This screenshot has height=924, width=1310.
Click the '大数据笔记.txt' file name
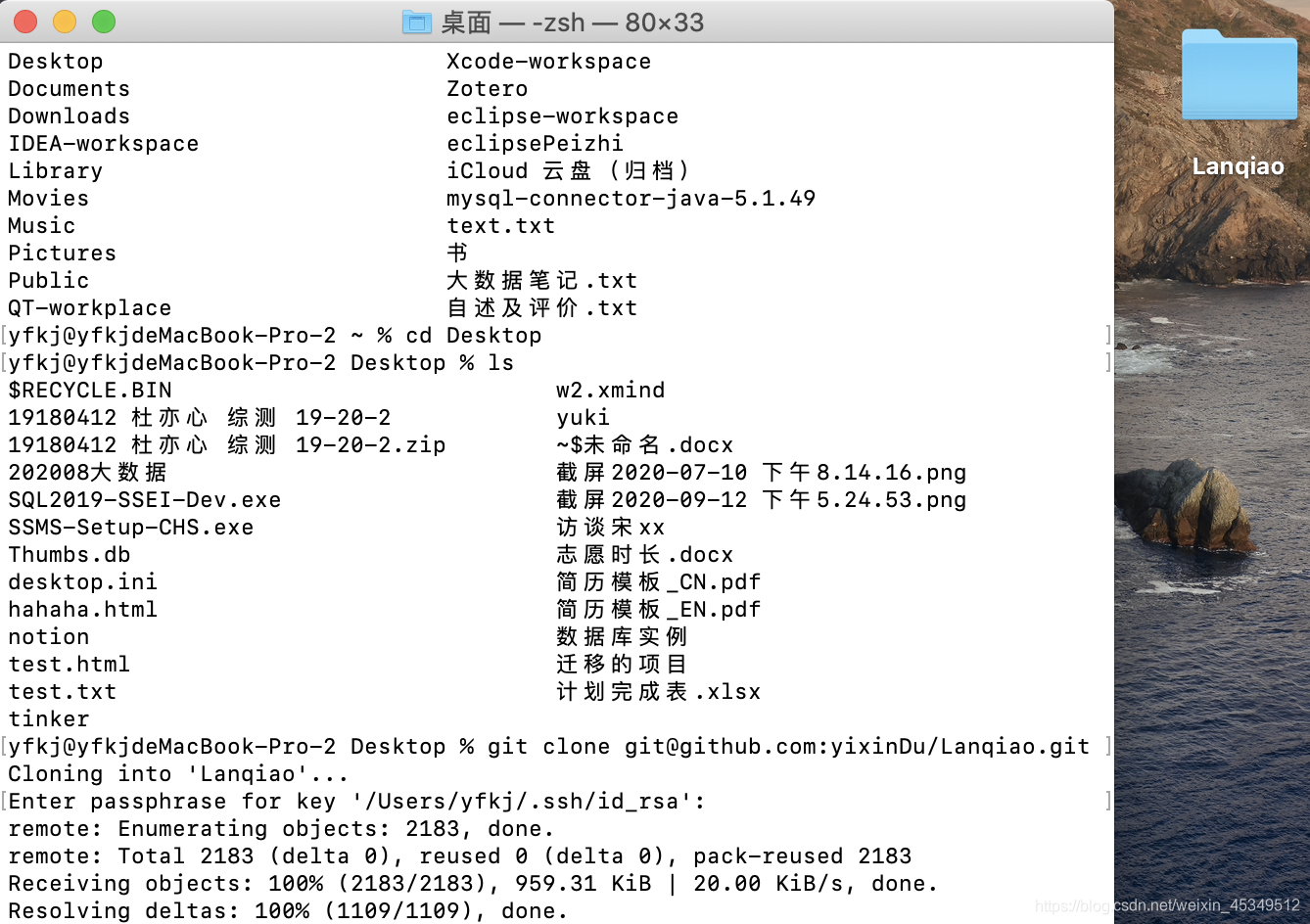coord(541,280)
